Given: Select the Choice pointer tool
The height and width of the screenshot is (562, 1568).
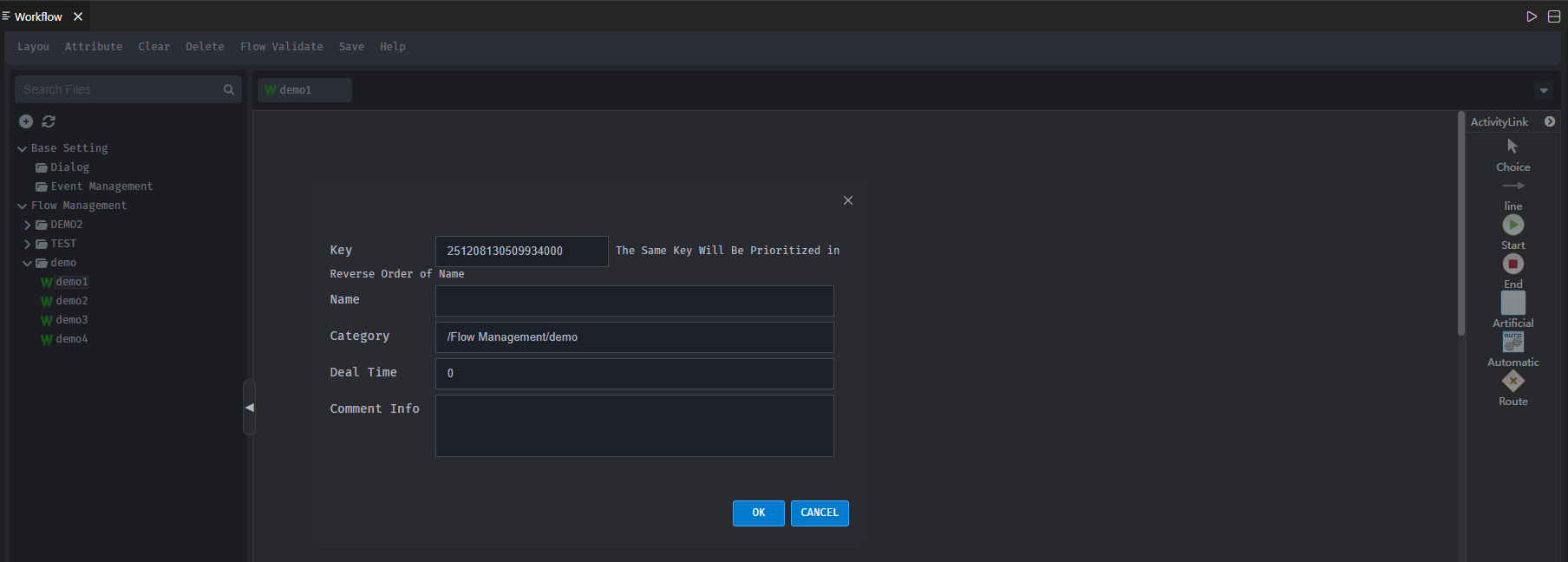Looking at the screenshot, I should 1512,147.
